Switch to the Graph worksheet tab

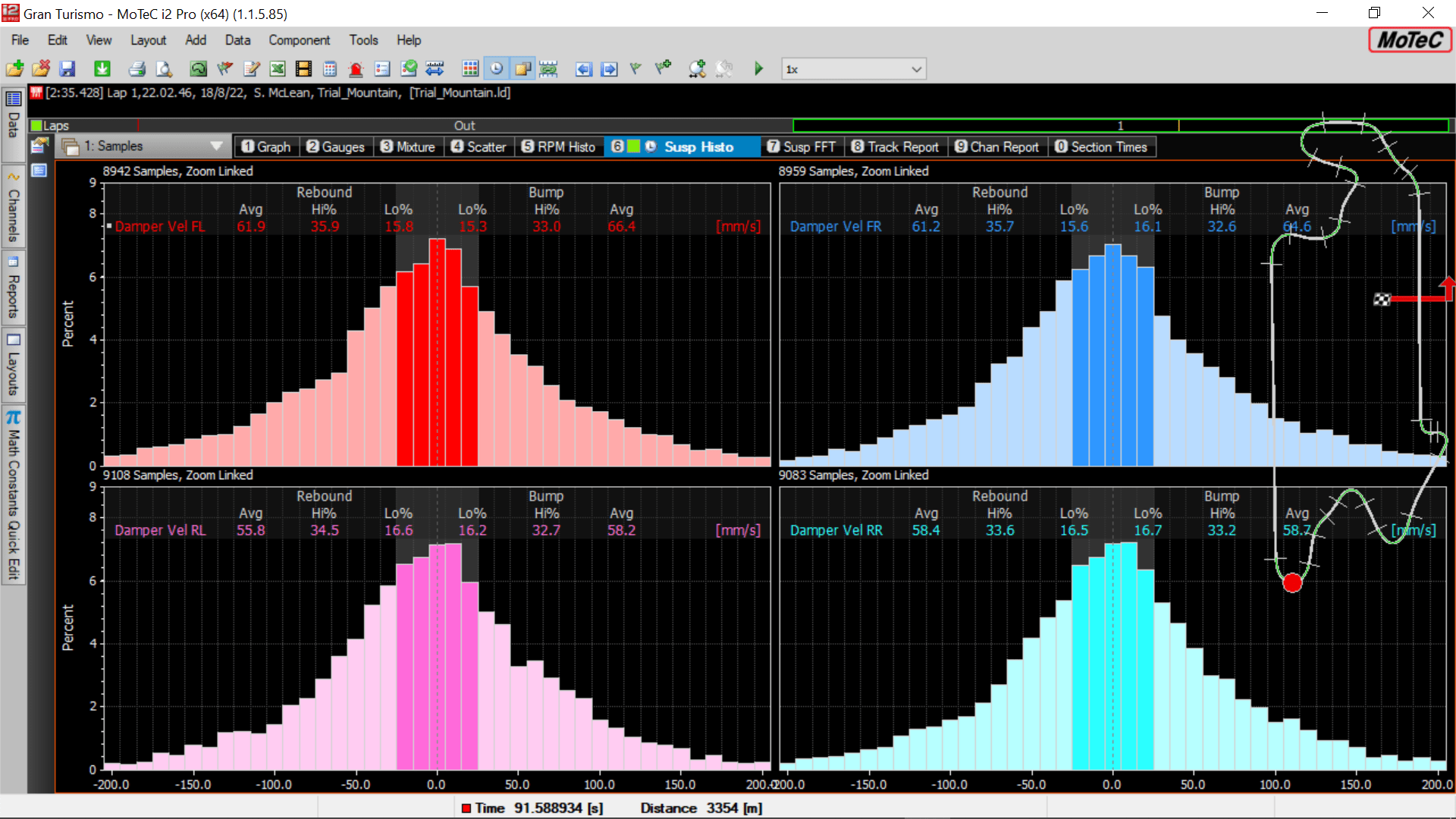click(266, 147)
